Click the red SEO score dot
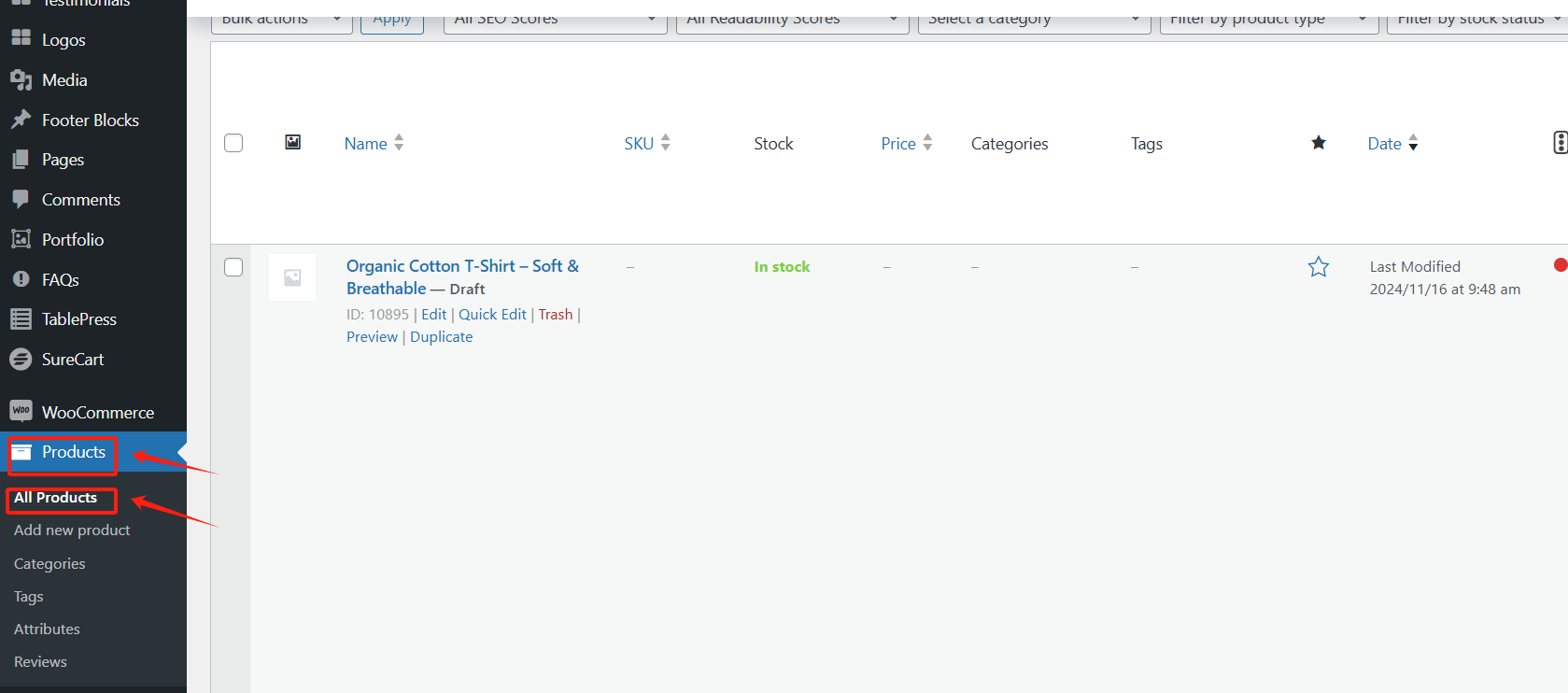Screen dimensions: 1568x693 pos(1561,265)
